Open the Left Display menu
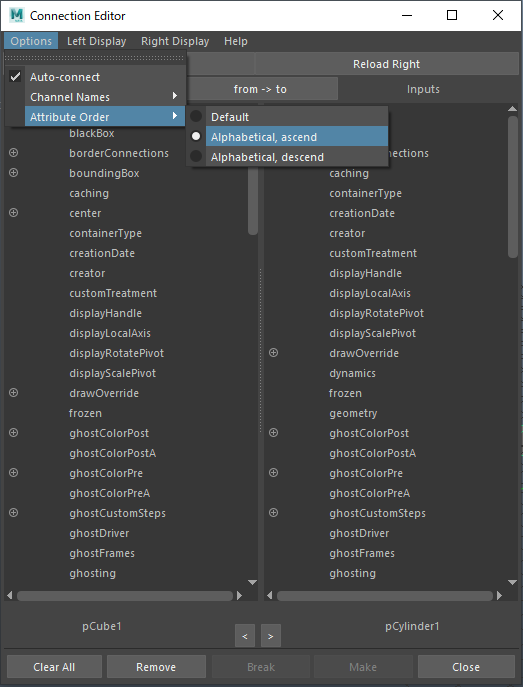 pyautogui.click(x=96, y=41)
